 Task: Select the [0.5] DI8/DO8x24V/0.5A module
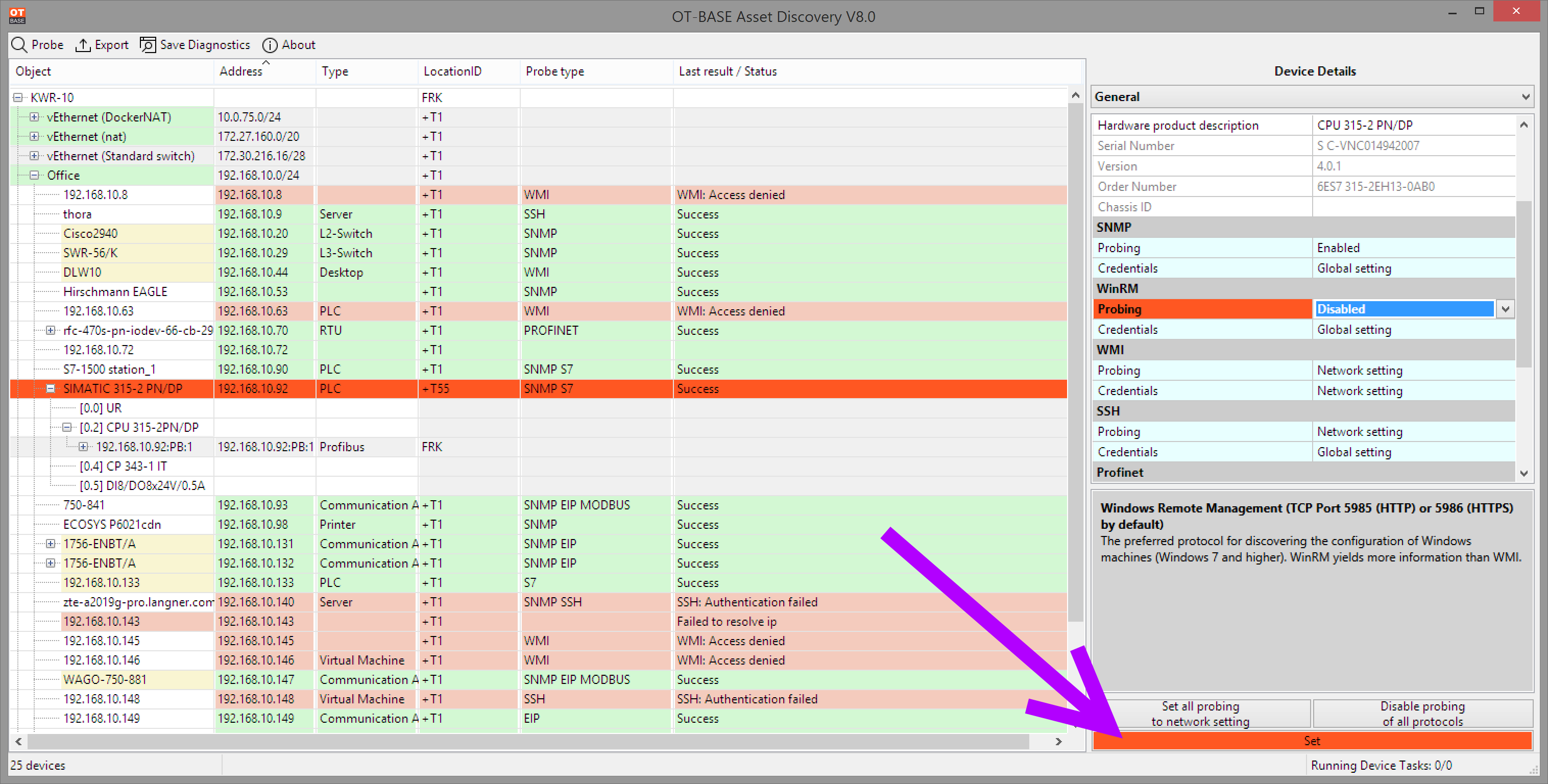[x=539, y=485]
